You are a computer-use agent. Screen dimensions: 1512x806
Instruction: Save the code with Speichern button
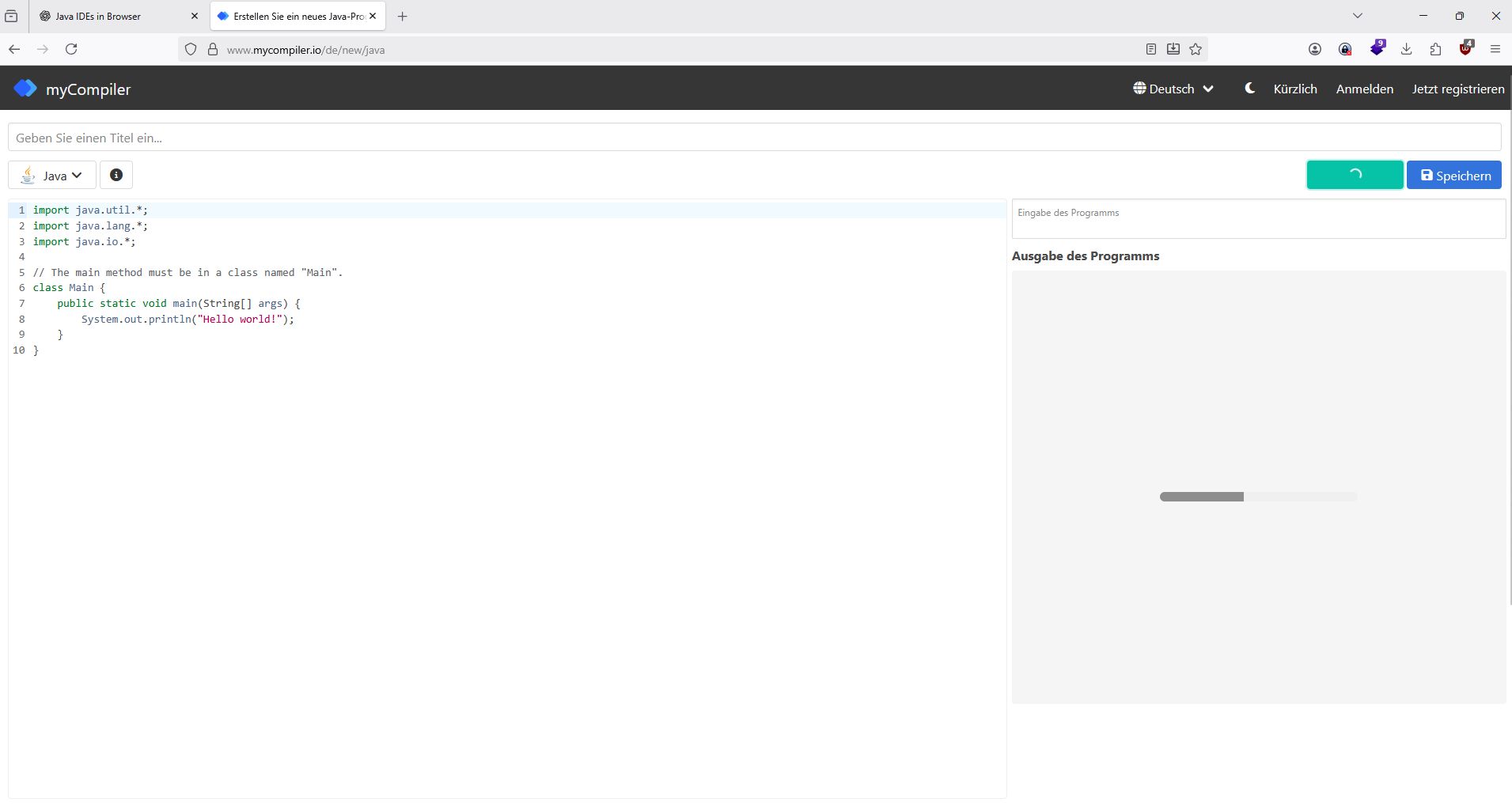coord(1453,176)
